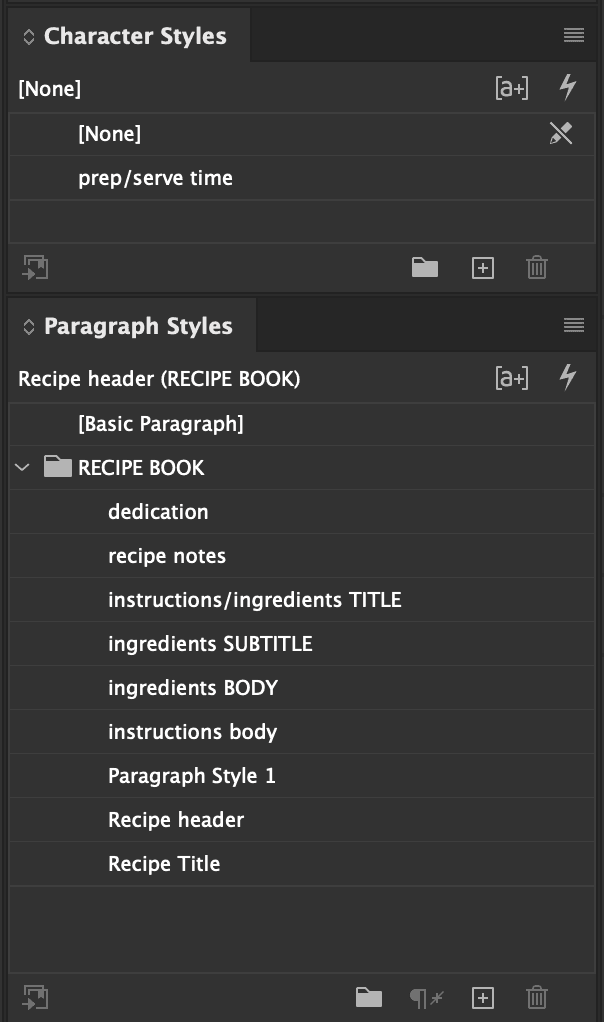This screenshot has height=1022, width=604.
Task: Cycle Character Styles panel display size arrows
Action: point(28,37)
